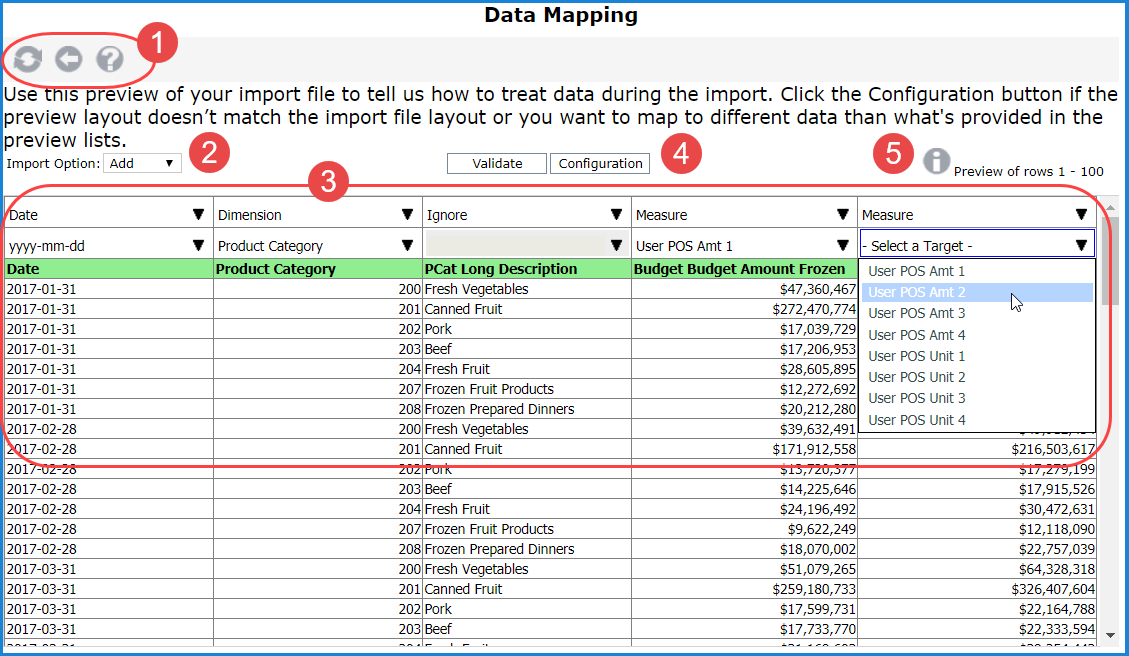The height and width of the screenshot is (656, 1129).
Task: Select User POS Unit 4 from the list
Action: (x=917, y=420)
